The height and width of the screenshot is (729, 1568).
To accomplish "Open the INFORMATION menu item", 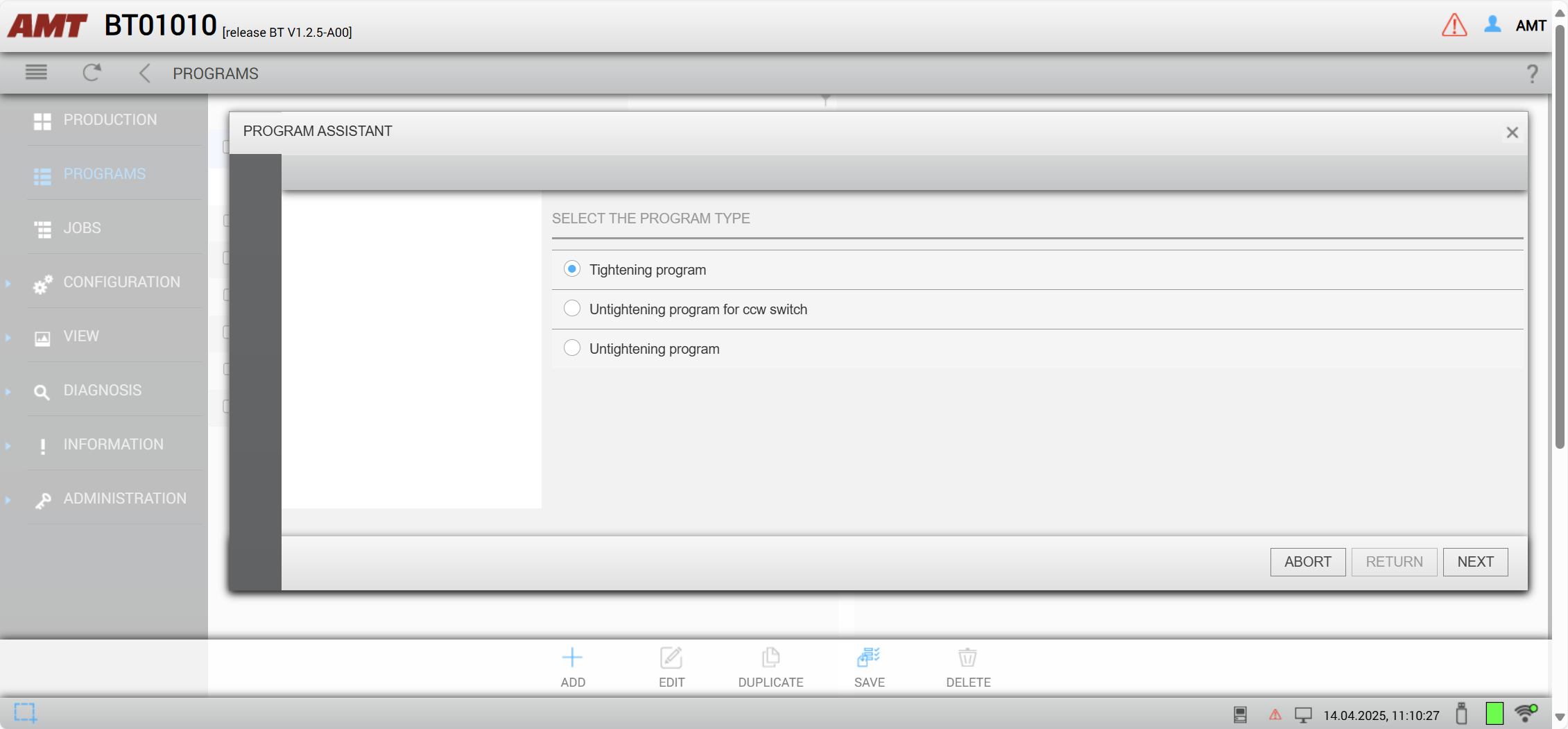I will tap(114, 445).
